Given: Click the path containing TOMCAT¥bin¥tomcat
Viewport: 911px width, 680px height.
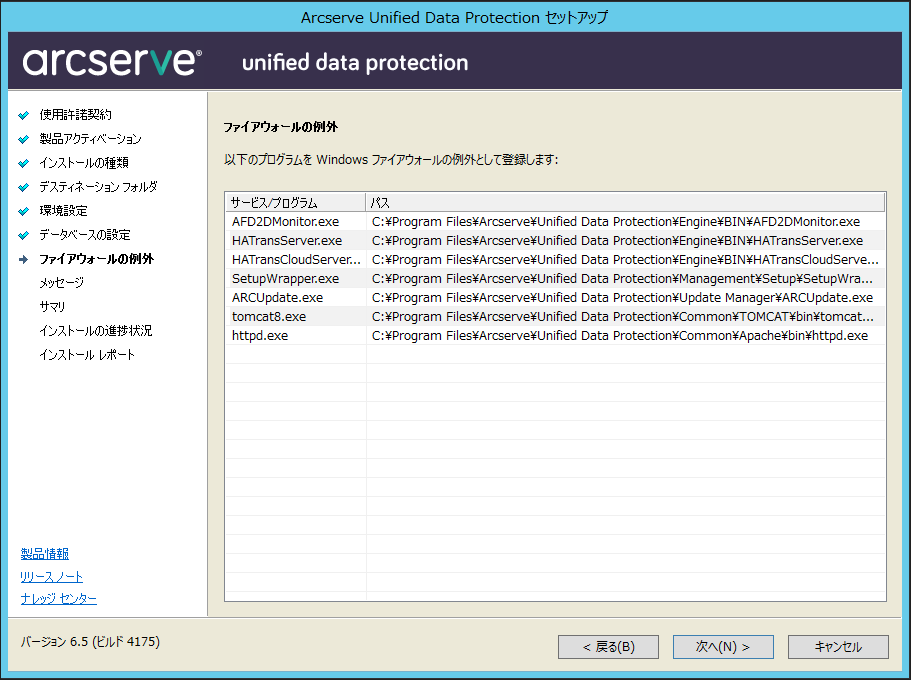Looking at the screenshot, I should pos(622,317).
